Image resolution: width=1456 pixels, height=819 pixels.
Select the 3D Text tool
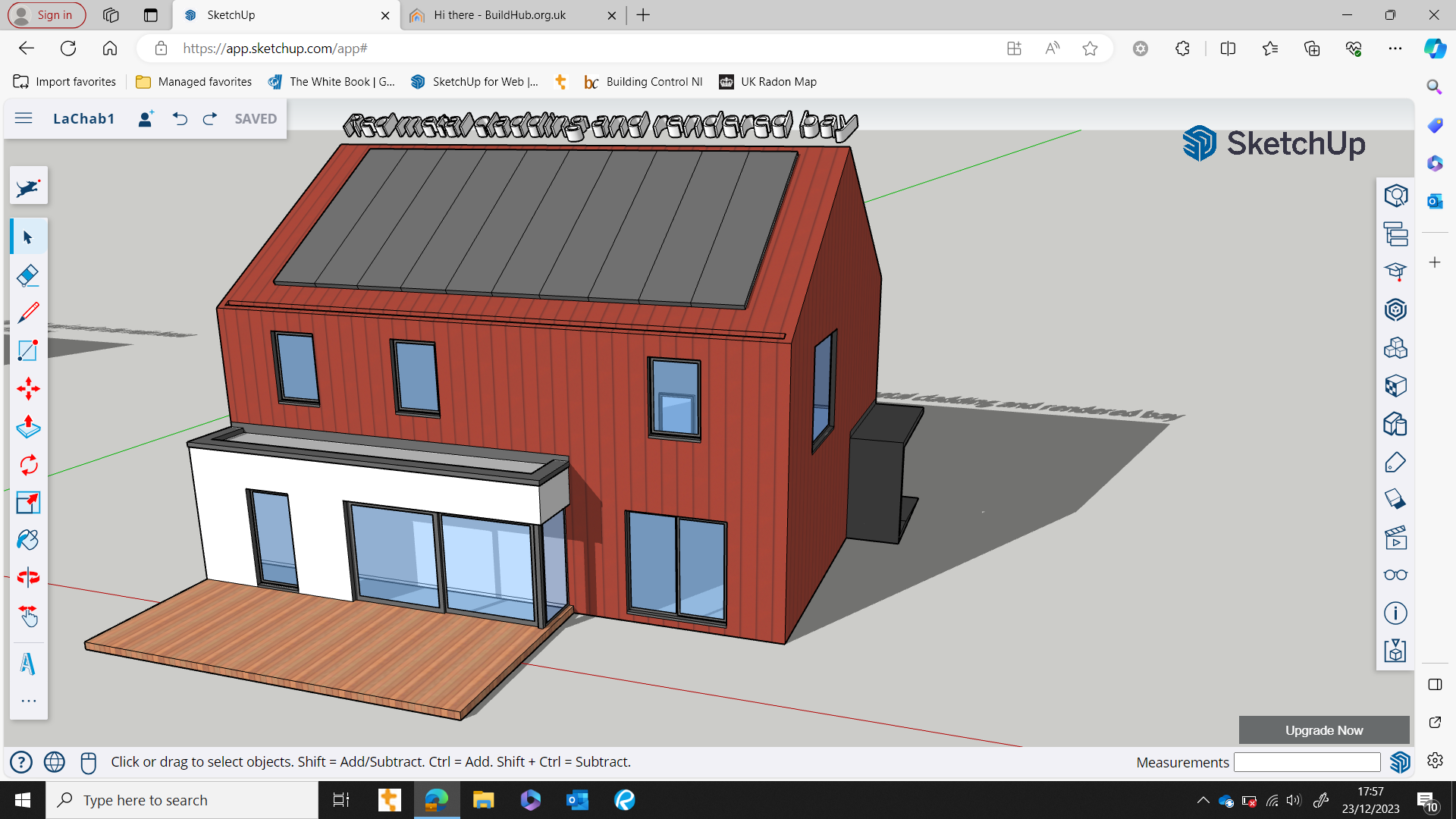point(28,664)
